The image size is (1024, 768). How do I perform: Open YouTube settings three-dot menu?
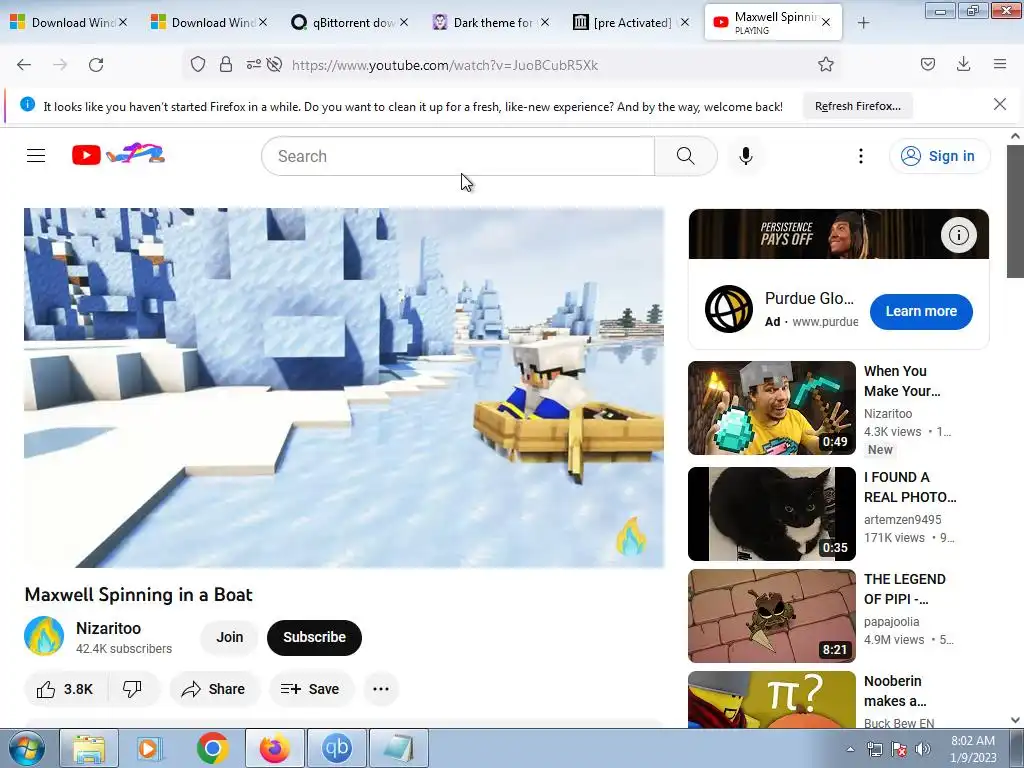pyautogui.click(x=861, y=156)
